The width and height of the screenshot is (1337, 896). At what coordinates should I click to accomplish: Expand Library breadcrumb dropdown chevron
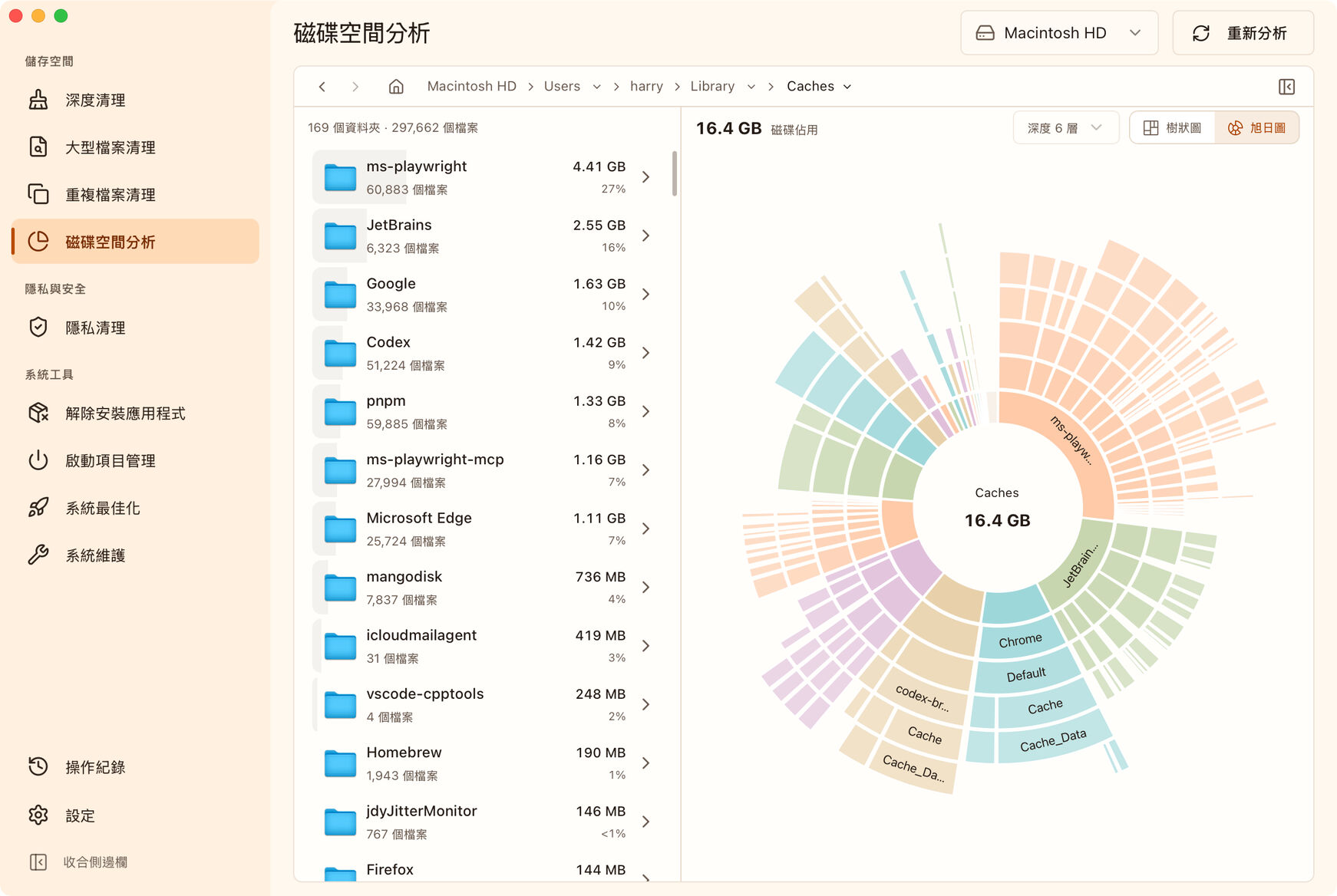pyautogui.click(x=751, y=87)
